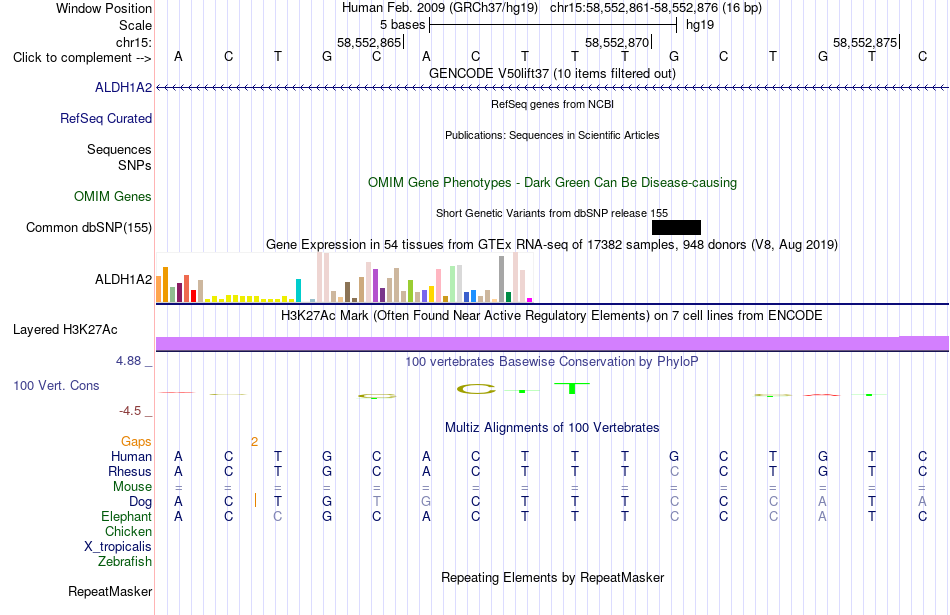This screenshot has width=950, height=615.
Task: Open the ALDH1A2 GENCODE gene label
Action: pyautogui.click(x=124, y=87)
